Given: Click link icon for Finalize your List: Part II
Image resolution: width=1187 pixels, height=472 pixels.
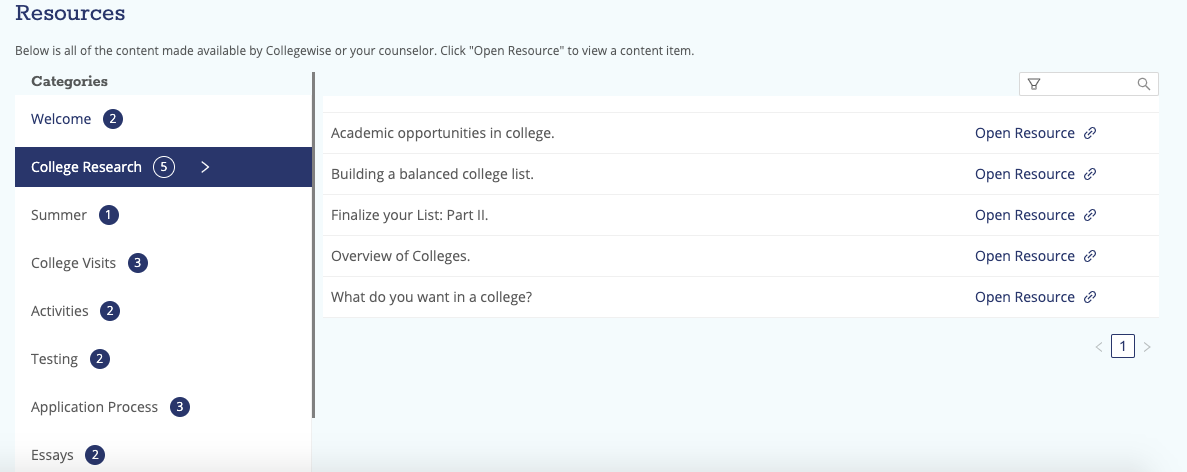Looking at the screenshot, I should tap(1090, 215).
